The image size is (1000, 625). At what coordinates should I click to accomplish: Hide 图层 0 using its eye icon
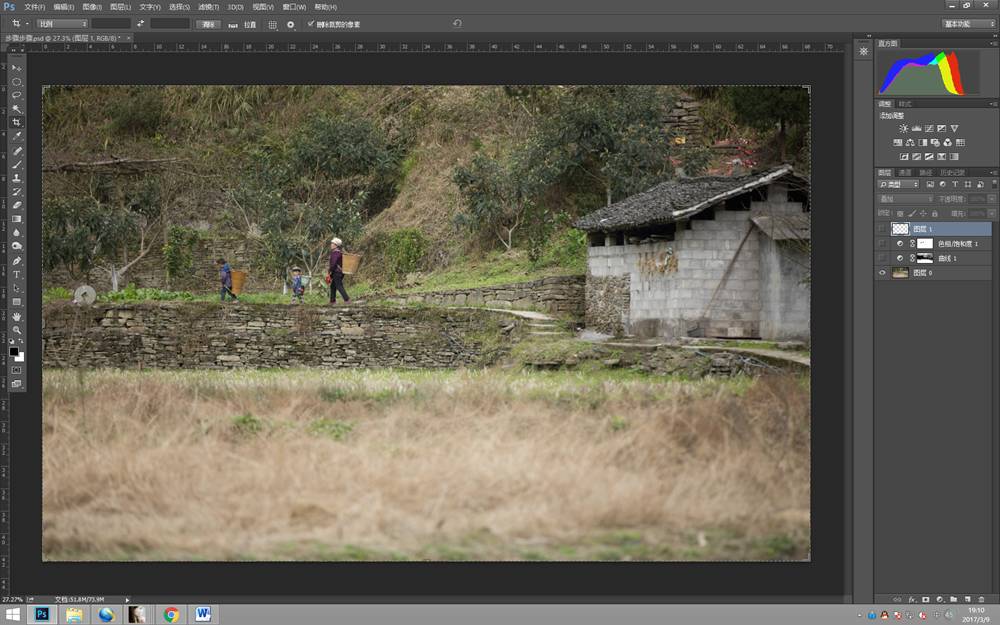882,272
